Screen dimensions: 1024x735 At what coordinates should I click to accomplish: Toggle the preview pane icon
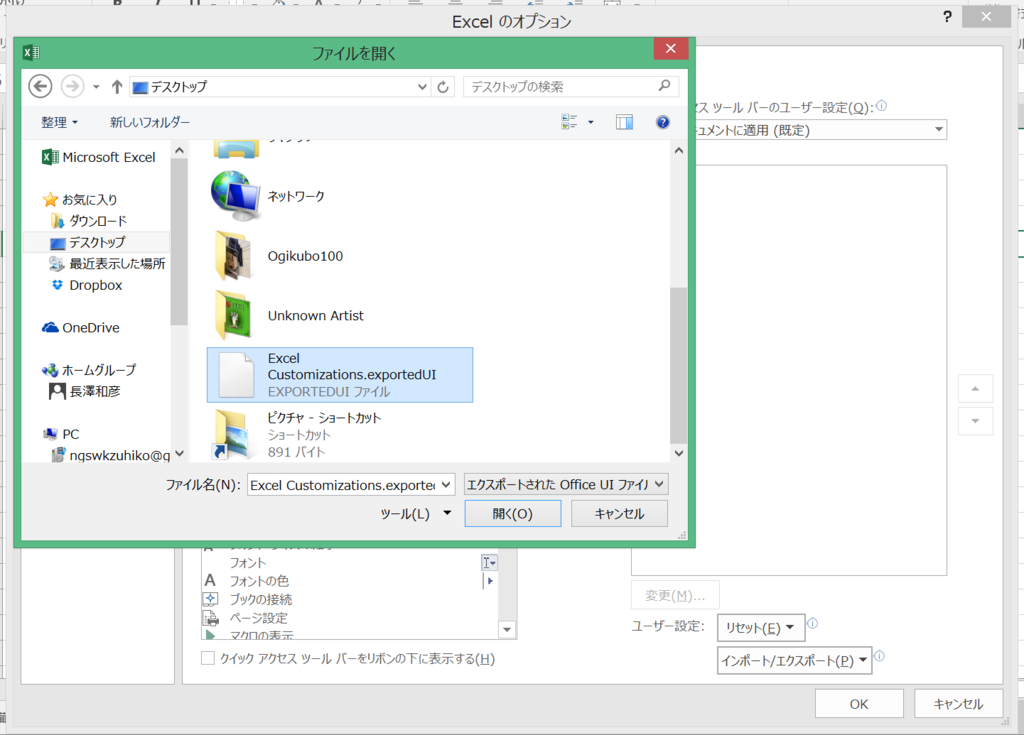point(624,122)
